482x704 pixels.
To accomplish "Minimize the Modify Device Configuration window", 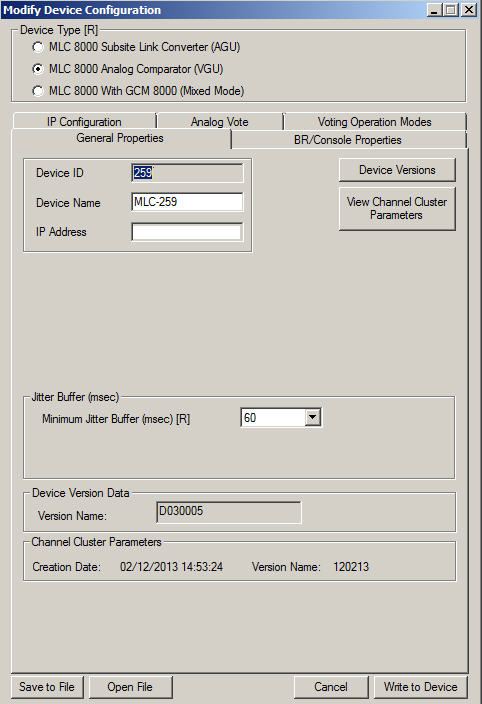I will (x=434, y=10).
